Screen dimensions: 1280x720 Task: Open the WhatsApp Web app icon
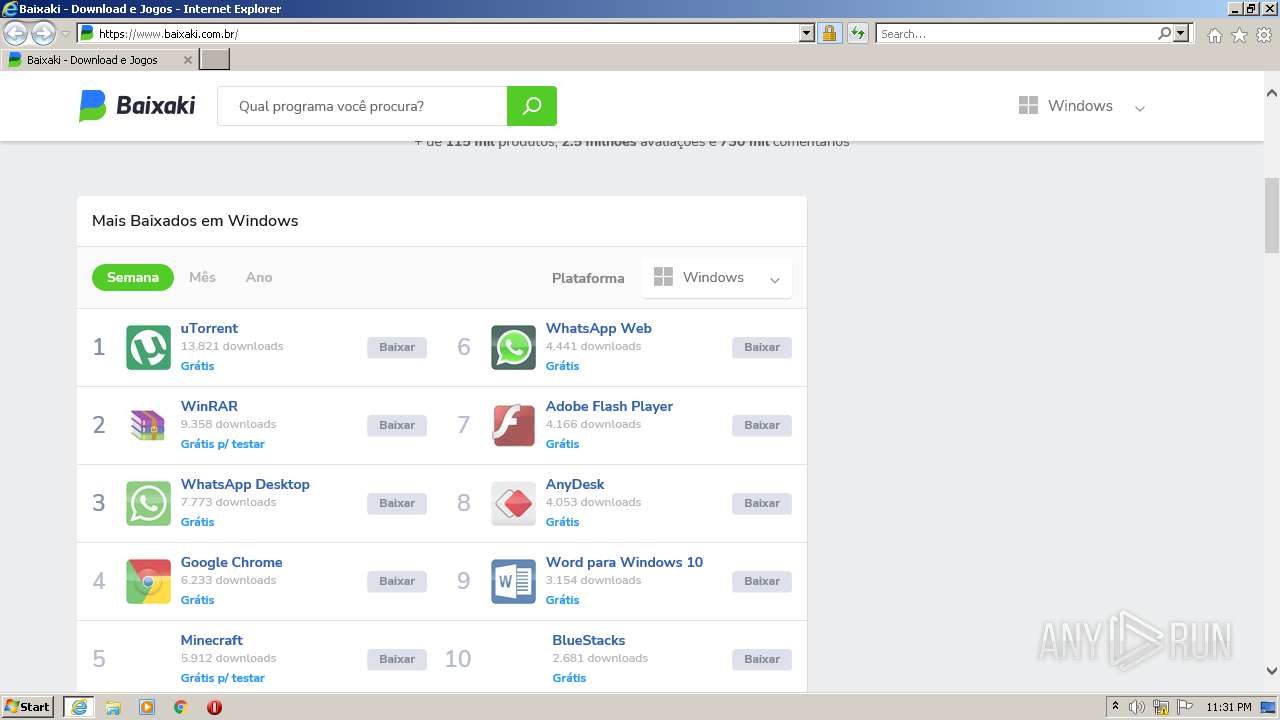[513, 347]
